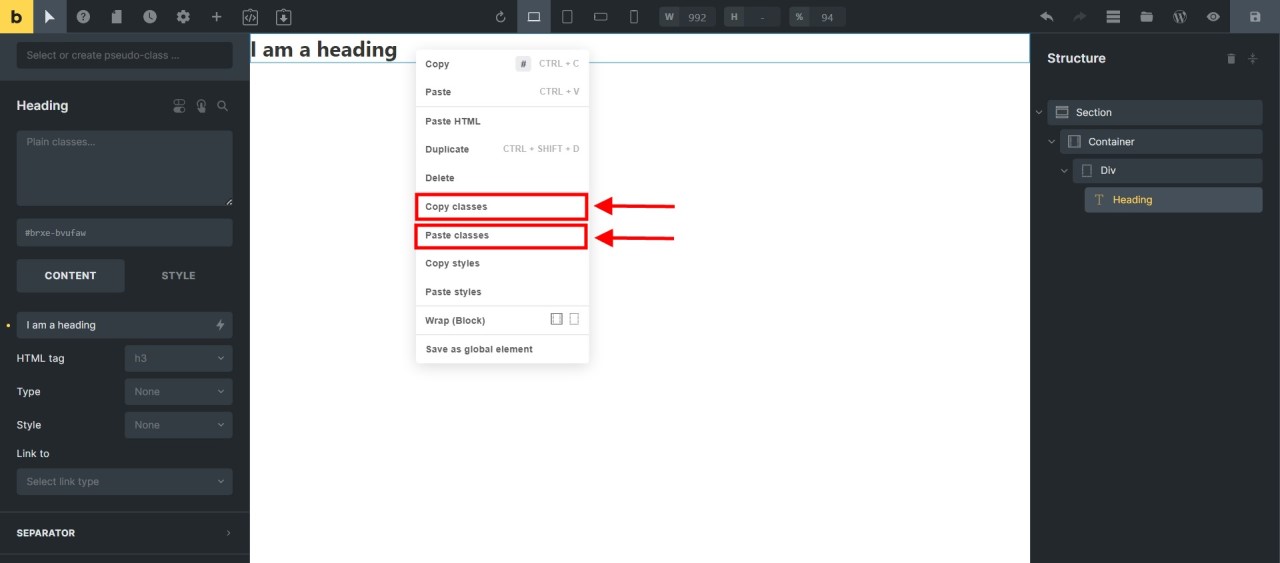The height and width of the screenshot is (563, 1280).
Task: Collapse the Section tree item
Action: point(1039,113)
